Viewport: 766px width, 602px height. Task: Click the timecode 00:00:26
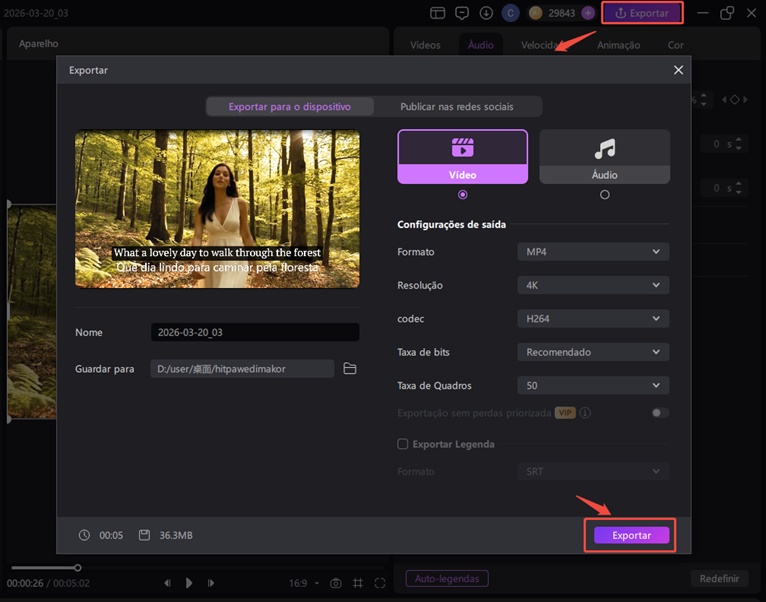[25, 583]
